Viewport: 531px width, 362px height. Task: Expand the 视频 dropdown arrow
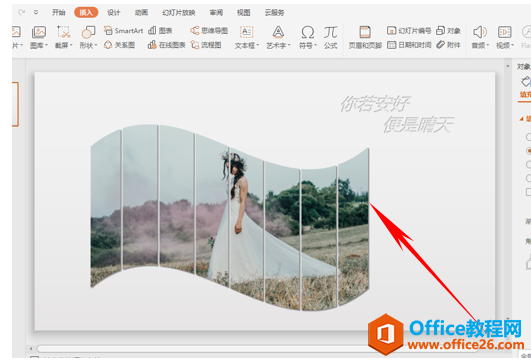click(x=513, y=45)
